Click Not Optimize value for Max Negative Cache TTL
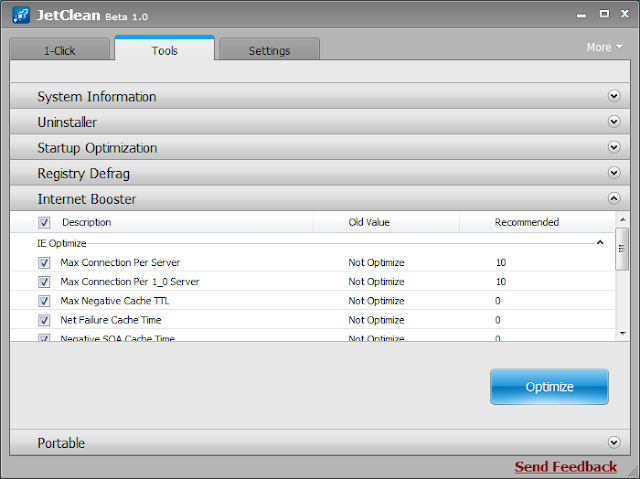 [376, 301]
